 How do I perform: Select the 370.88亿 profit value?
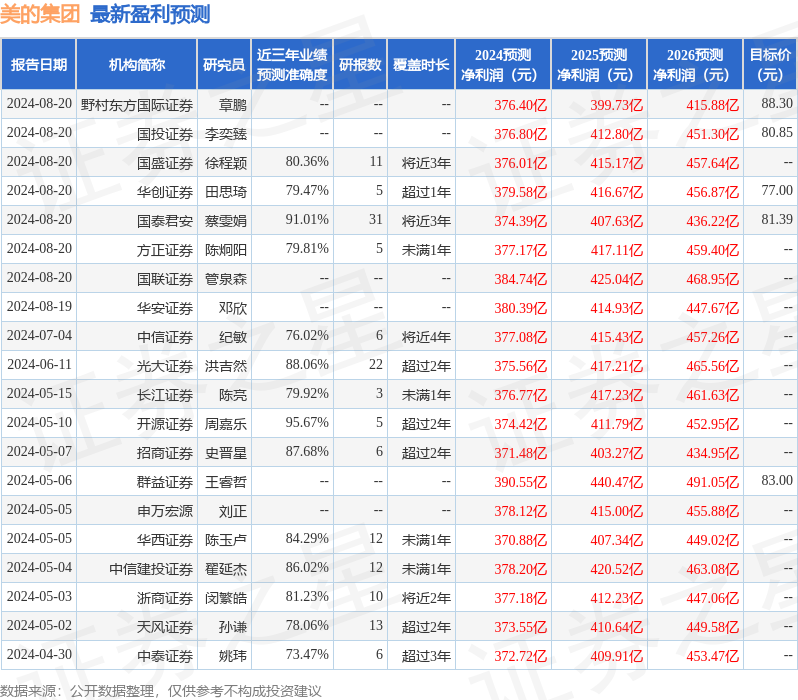pos(521,540)
